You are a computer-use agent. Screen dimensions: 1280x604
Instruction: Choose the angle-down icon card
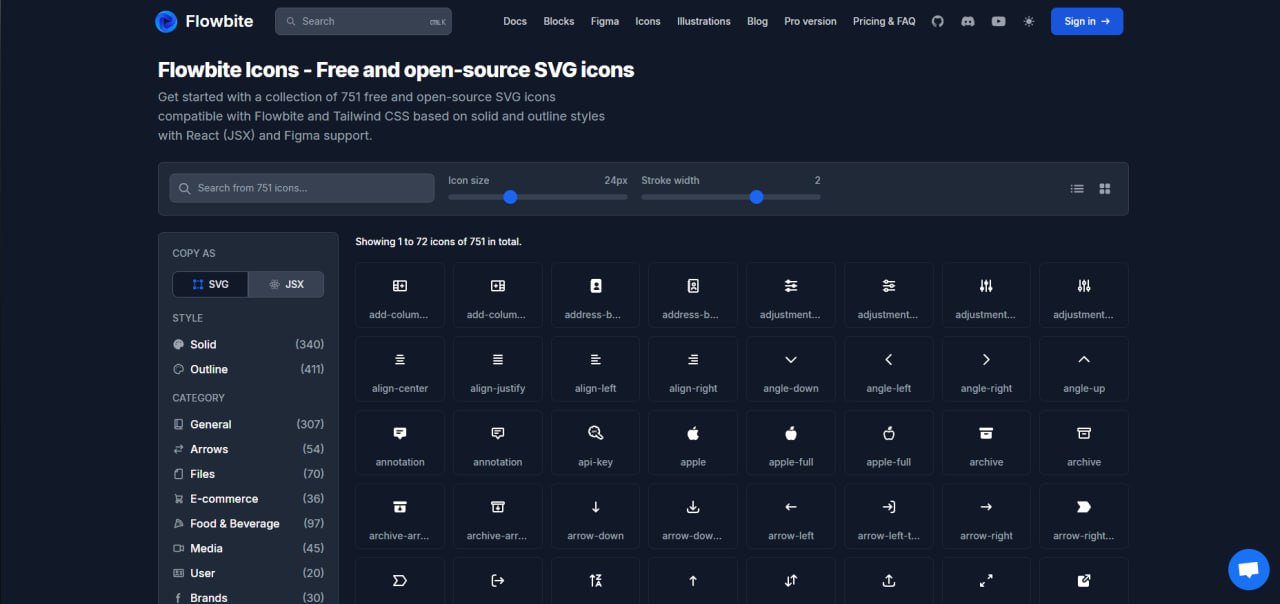click(791, 370)
